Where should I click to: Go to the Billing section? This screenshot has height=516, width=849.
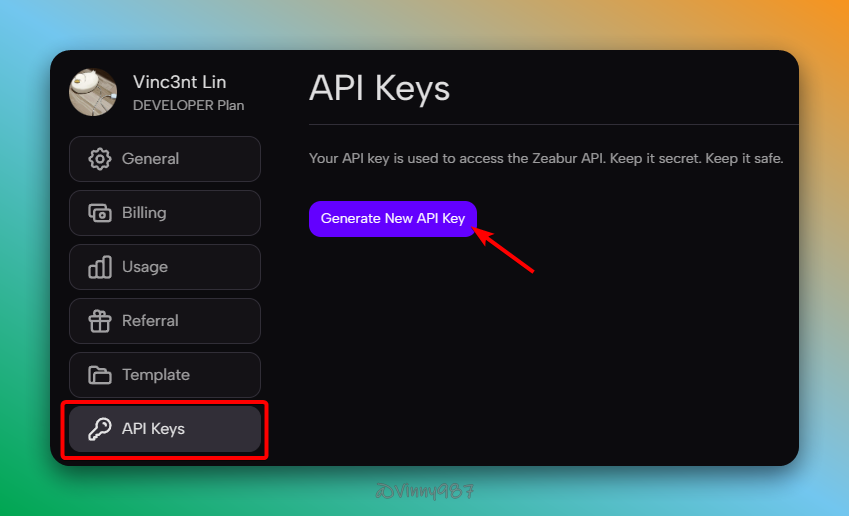(x=144, y=213)
